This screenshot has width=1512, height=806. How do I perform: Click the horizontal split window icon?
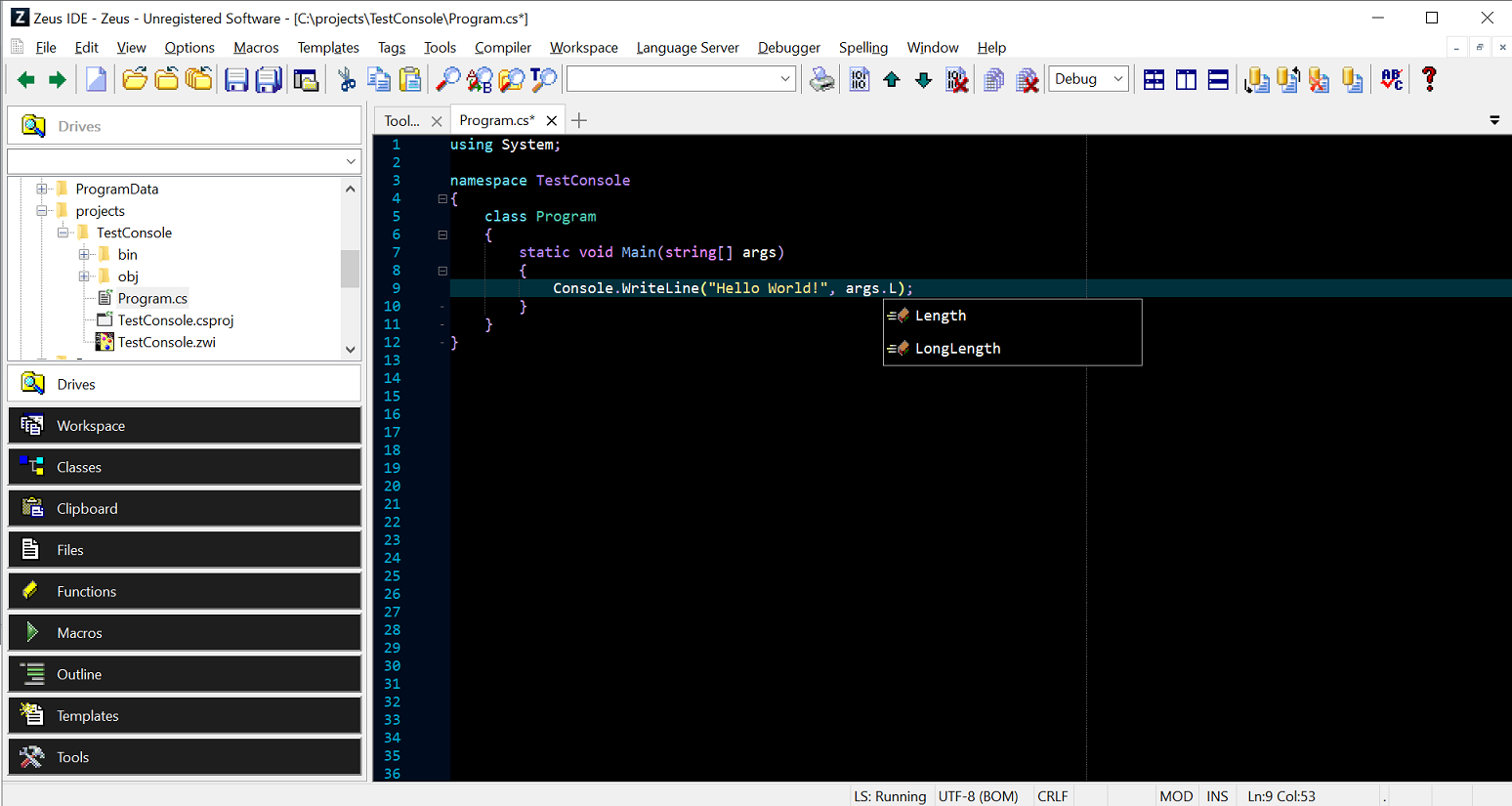[x=1218, y=80]
